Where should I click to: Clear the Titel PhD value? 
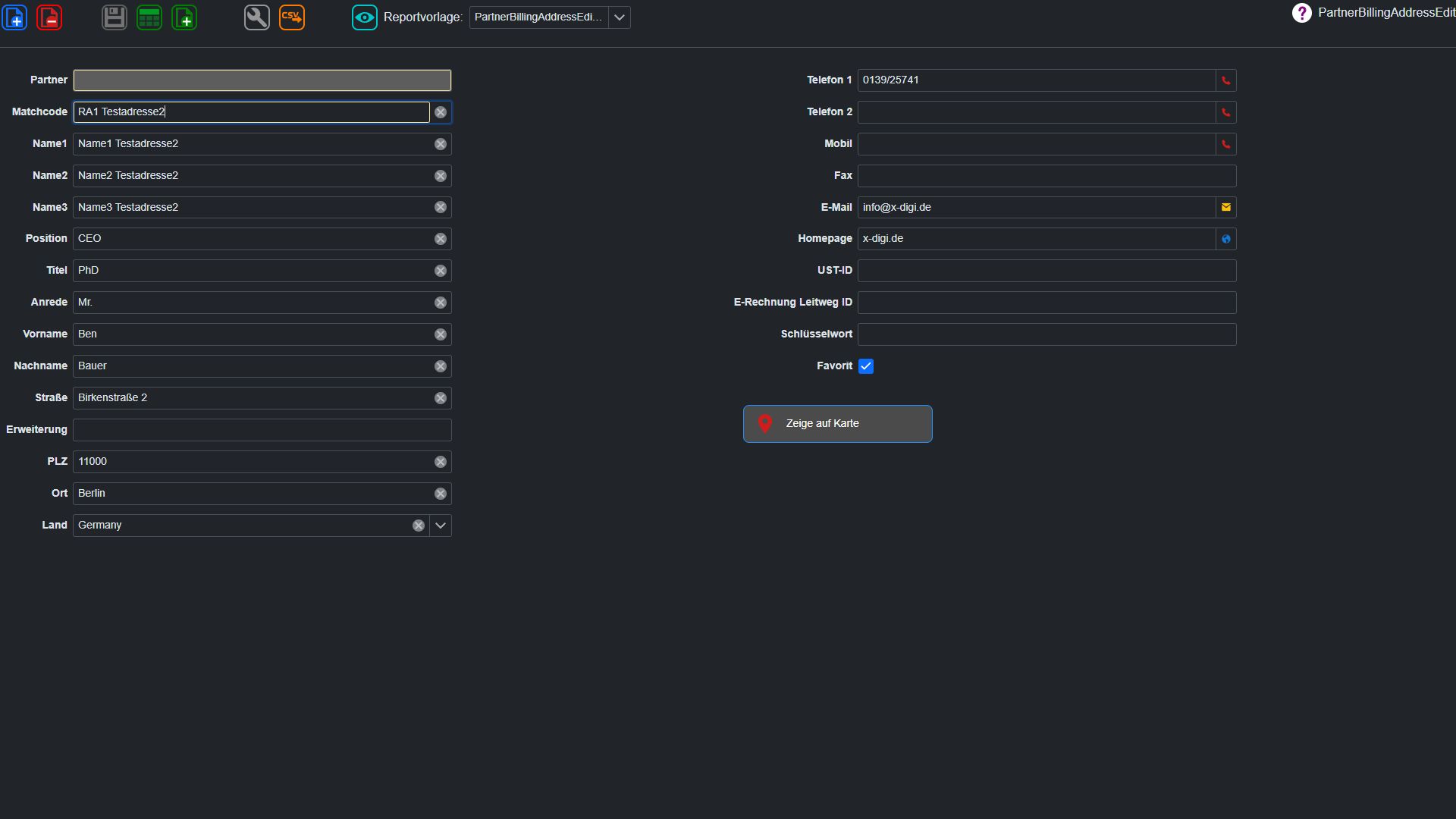click(441, 271)
